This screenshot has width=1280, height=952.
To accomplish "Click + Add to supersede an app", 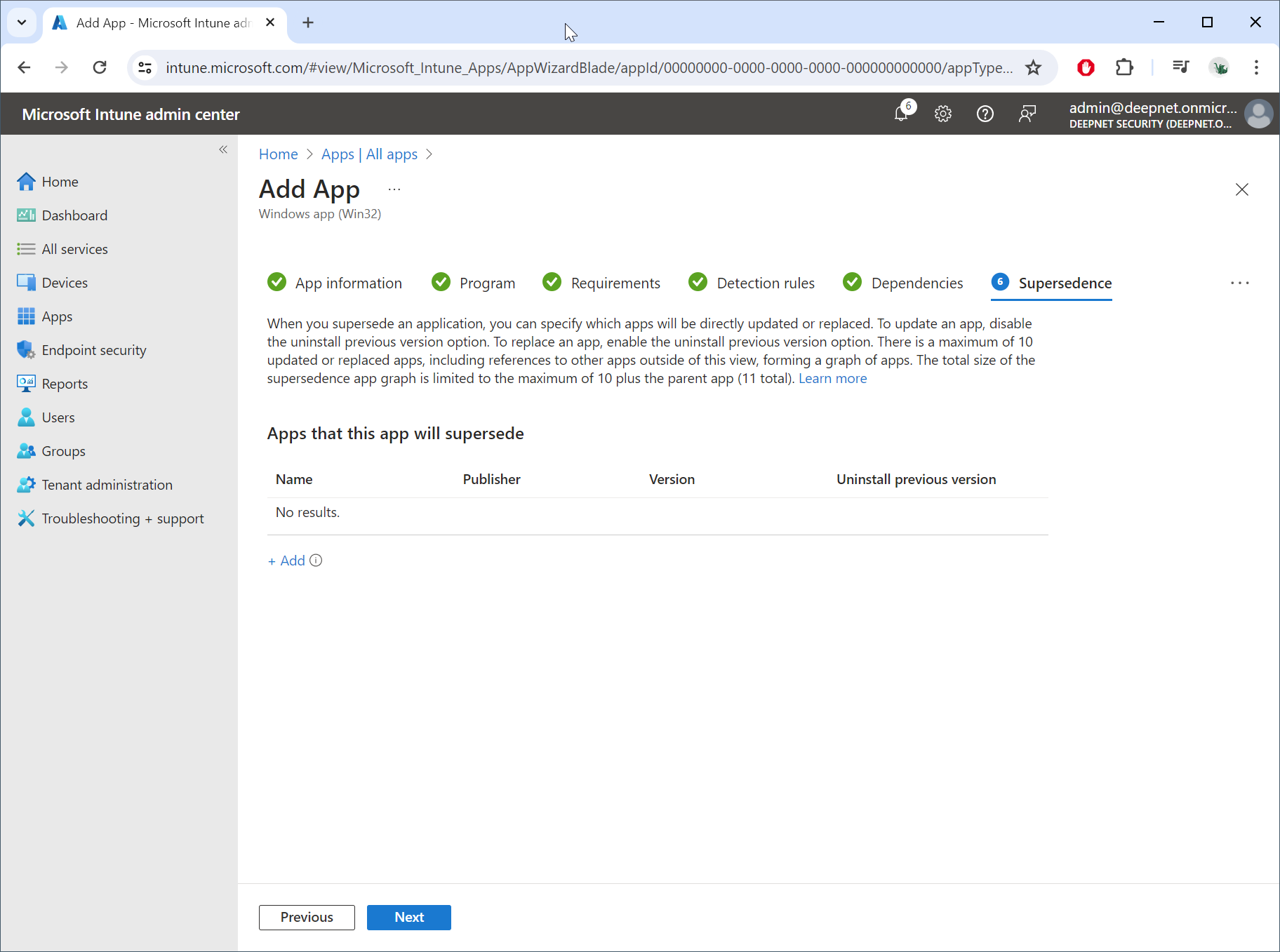I will coord(287,561).
